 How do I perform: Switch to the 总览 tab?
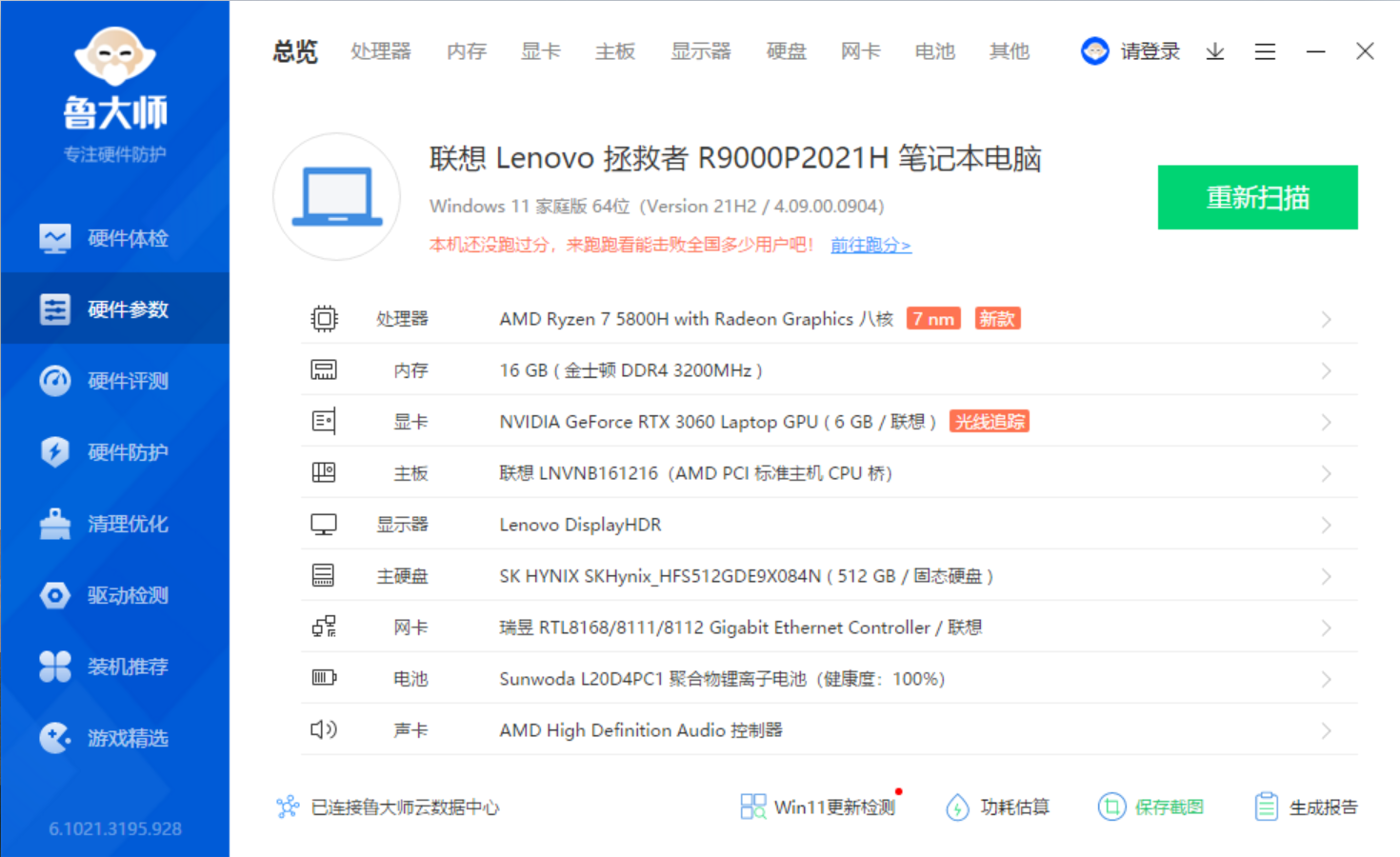pos(295,51)
